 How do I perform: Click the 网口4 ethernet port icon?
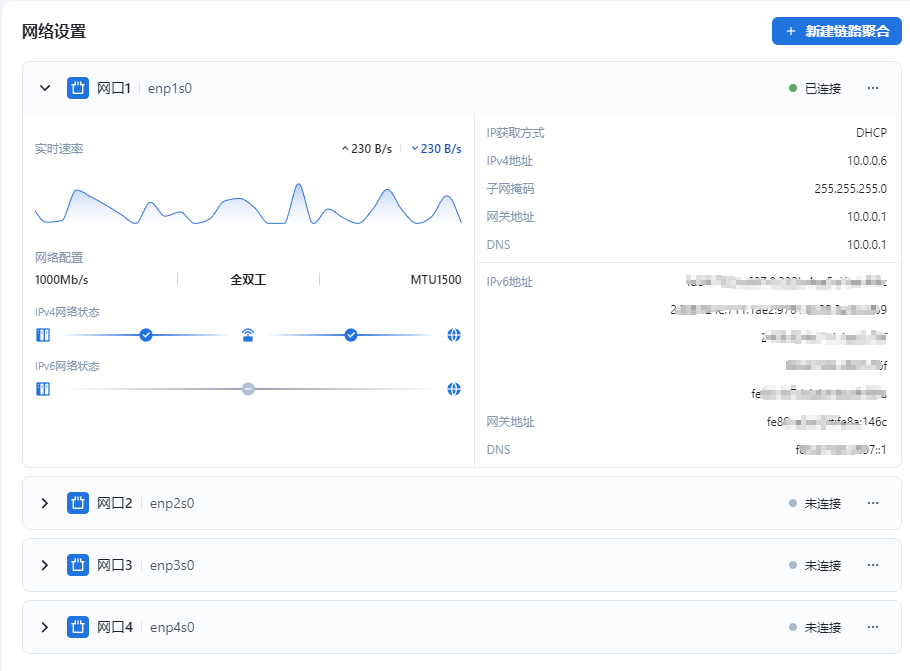click(78, 627)
